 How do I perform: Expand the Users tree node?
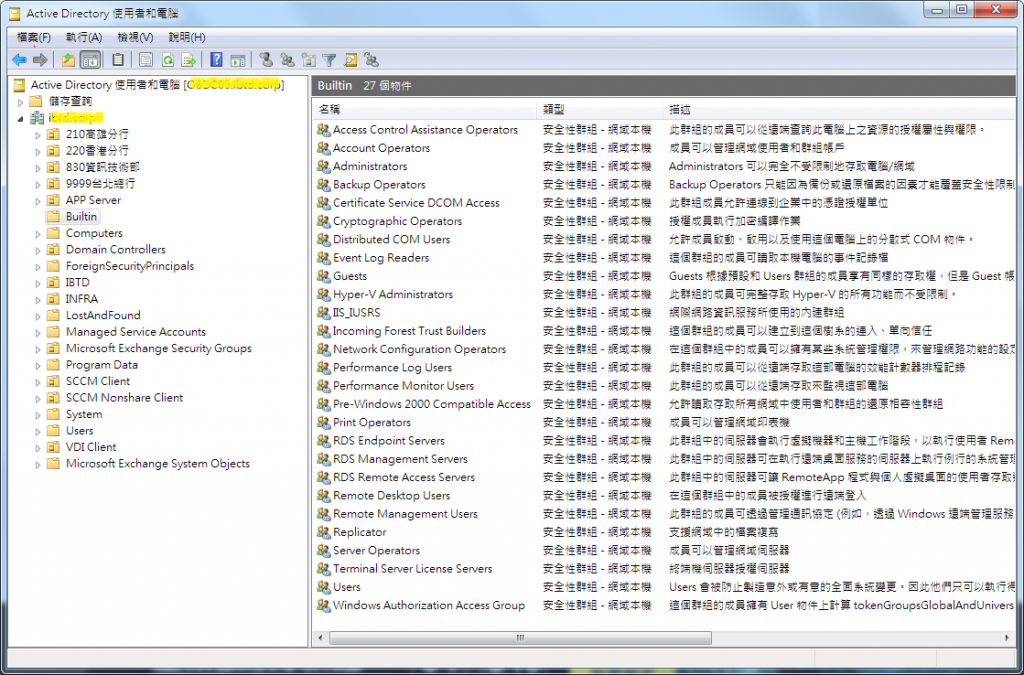(x=37, y=432)
